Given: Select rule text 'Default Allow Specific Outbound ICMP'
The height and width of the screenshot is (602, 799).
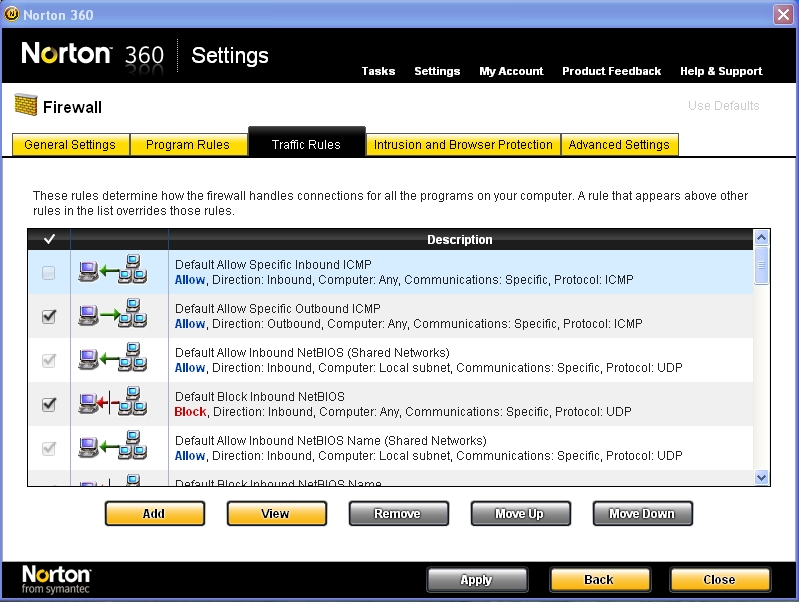Looking at the screenshot, I should tap(278, 308).
